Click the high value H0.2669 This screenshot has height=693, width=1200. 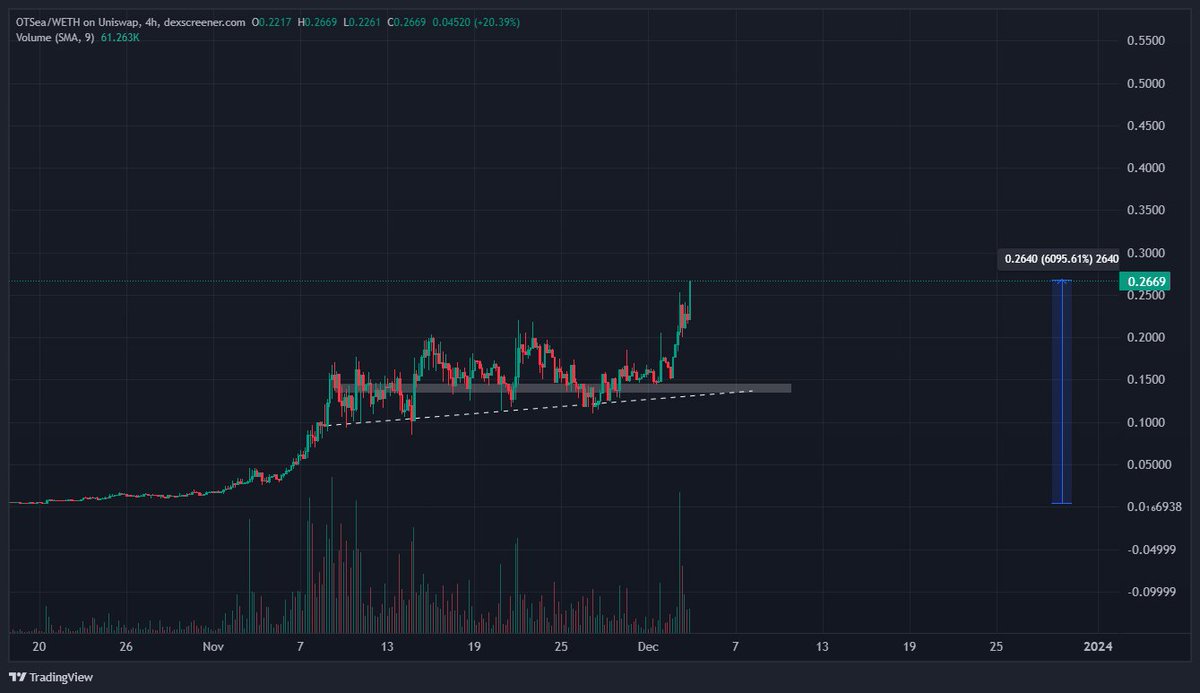pos(317,22)
